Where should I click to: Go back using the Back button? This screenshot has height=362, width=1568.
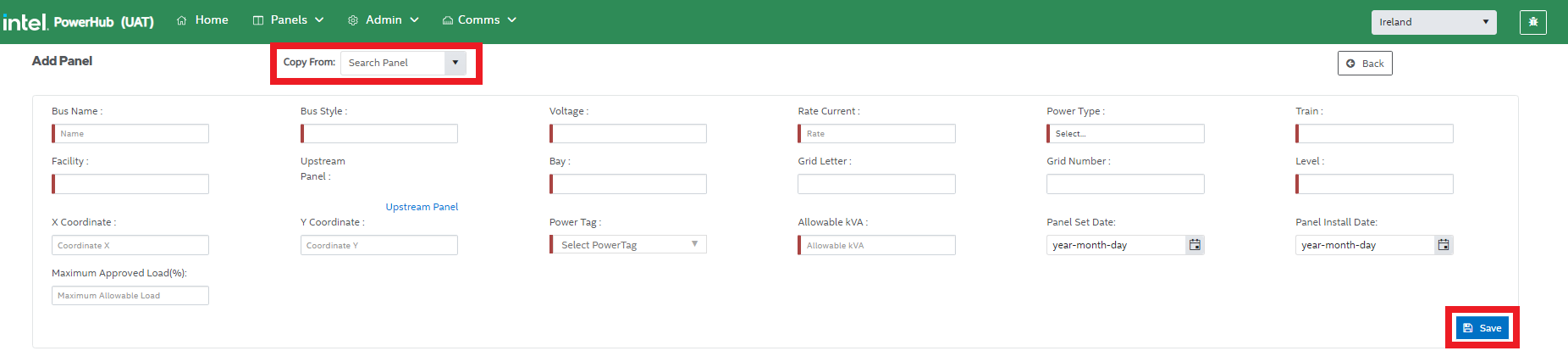(1364, 64)
